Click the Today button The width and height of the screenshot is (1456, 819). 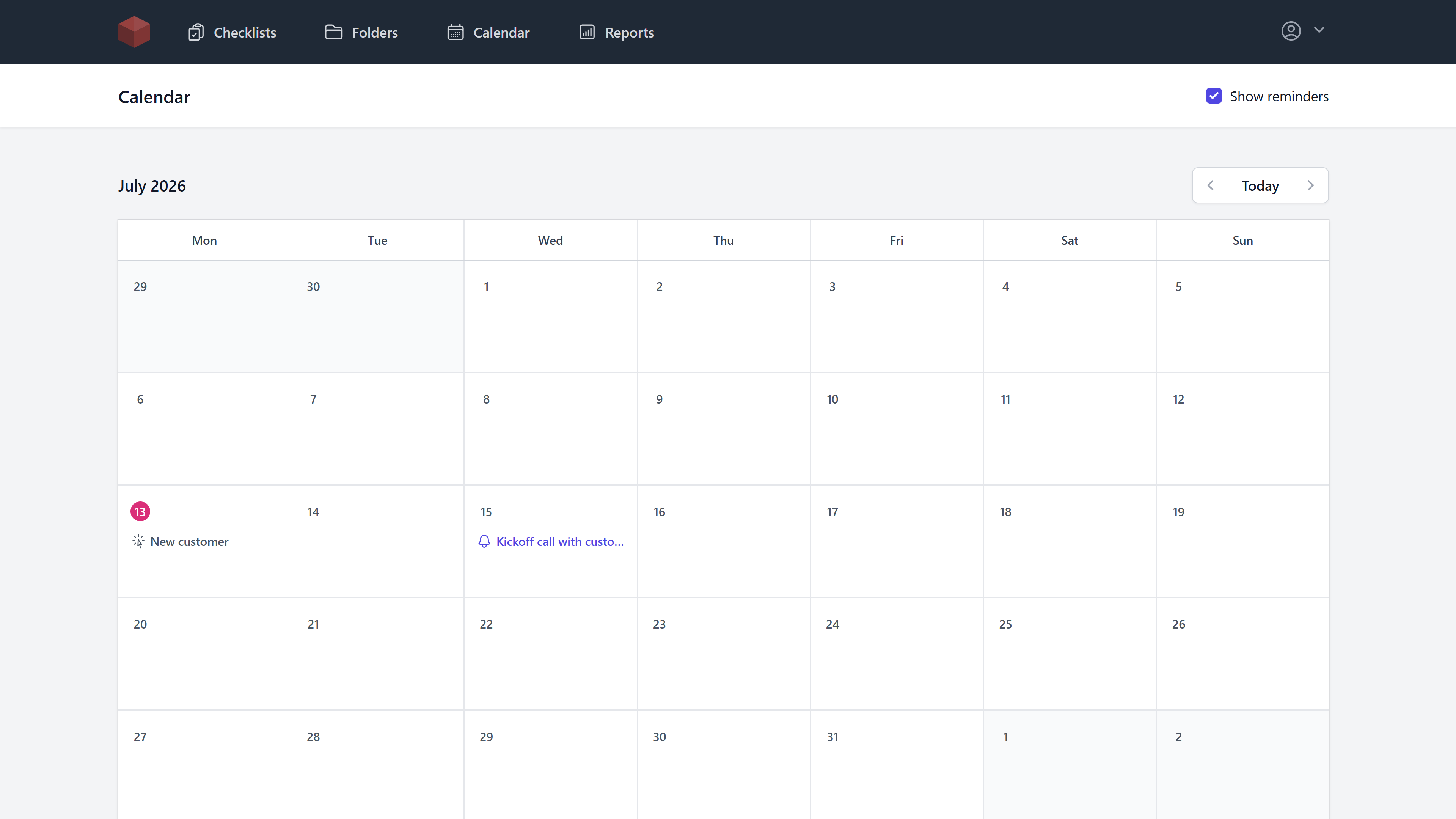pos(1260,186)
